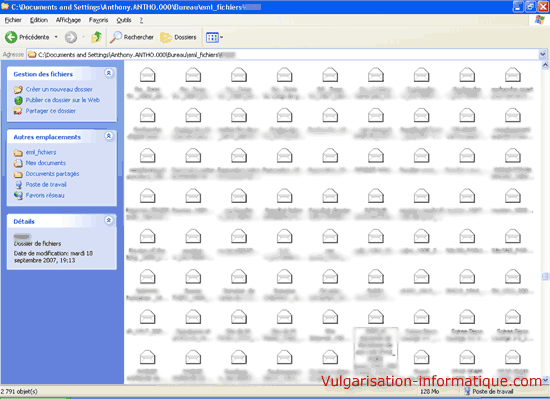The height and width of the screenshot is (399, 550).
Task: Click the green Précédente back arrow
Action: [x=11, y=37]
